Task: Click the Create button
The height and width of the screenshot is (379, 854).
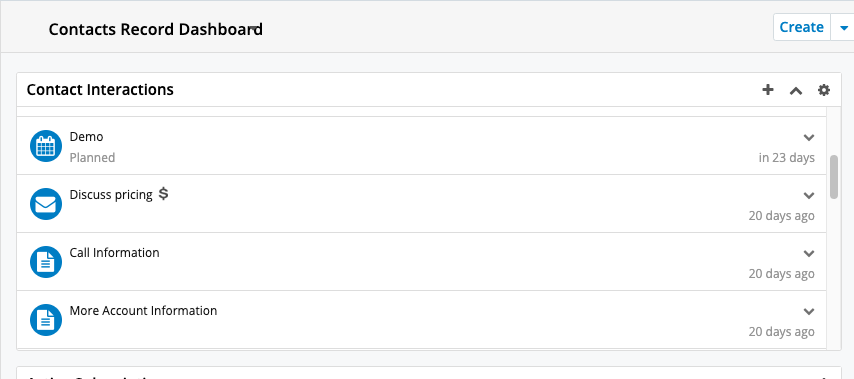Action: click(x=802, y=27)
